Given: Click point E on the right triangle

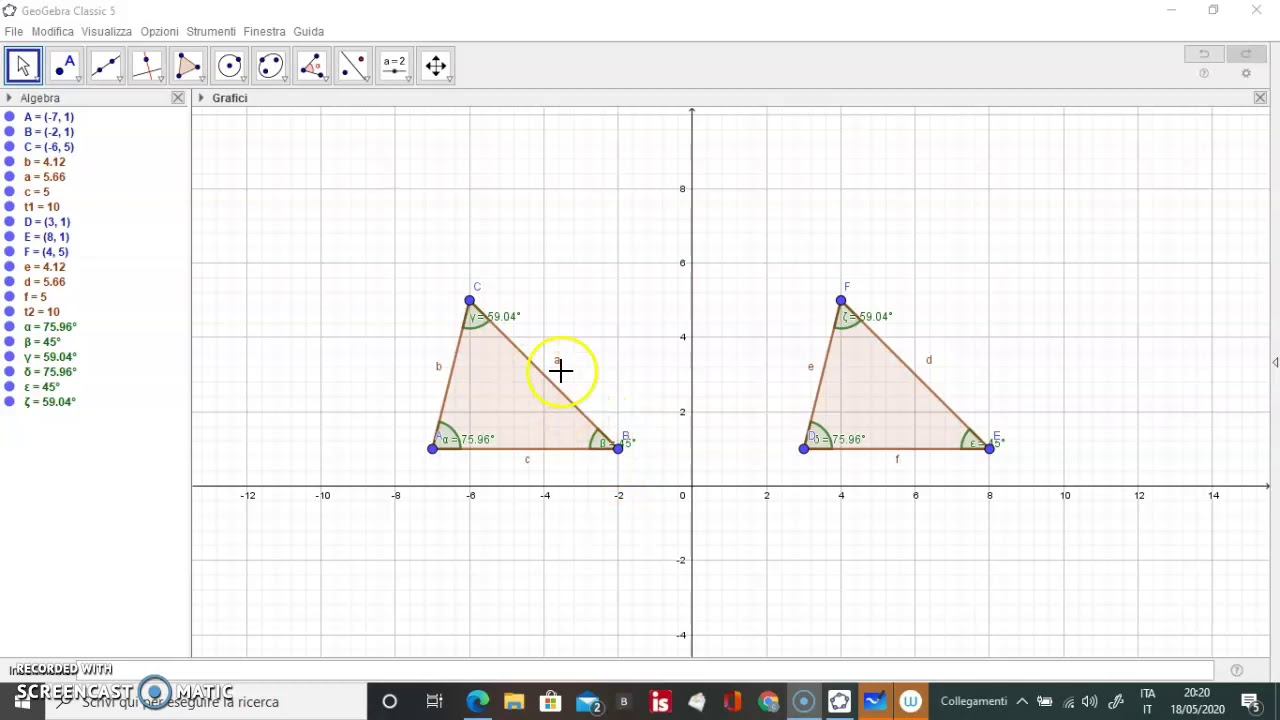Looking at the screenshot, I should click(x=990, y=448).
